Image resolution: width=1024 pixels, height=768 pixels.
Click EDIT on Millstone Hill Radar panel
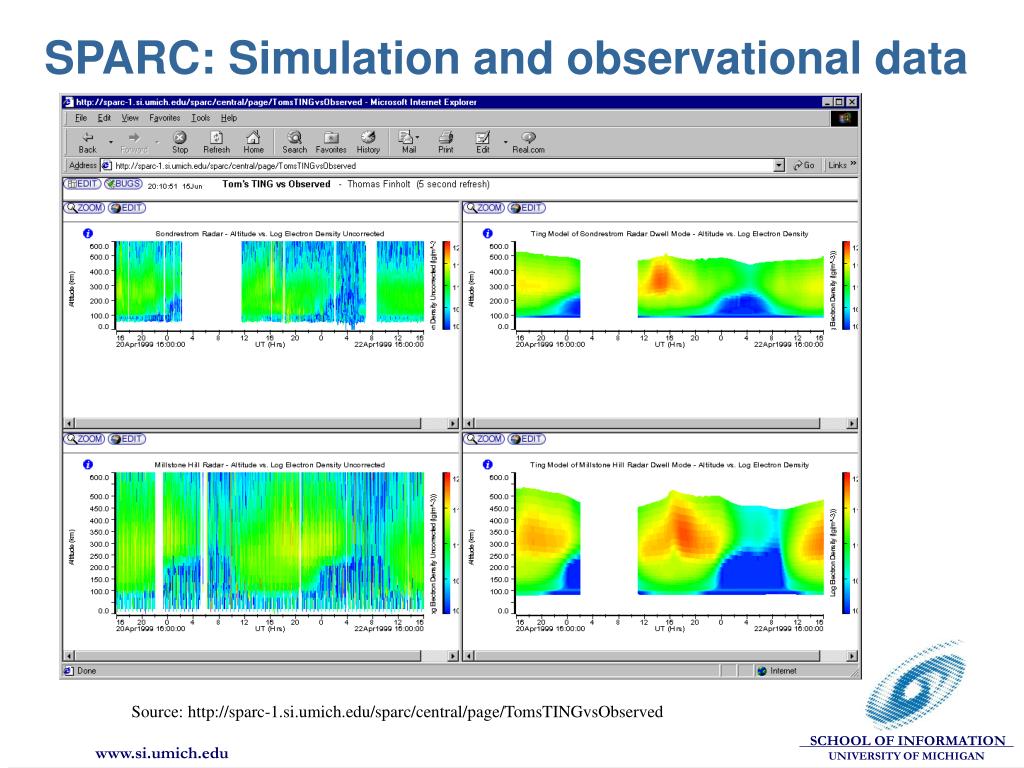(127, 439)
